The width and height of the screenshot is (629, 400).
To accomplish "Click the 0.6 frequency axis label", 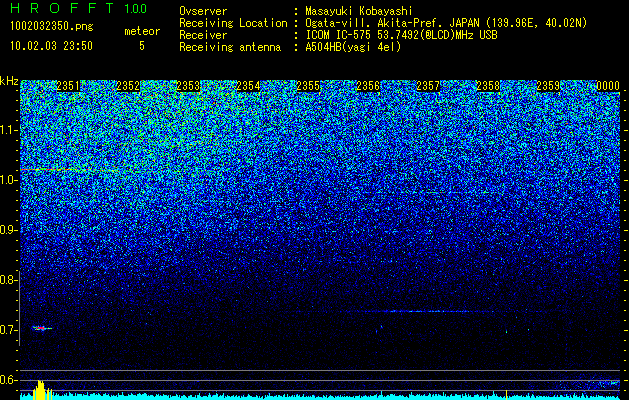I will pyautogui.click(x=7, y=380).
